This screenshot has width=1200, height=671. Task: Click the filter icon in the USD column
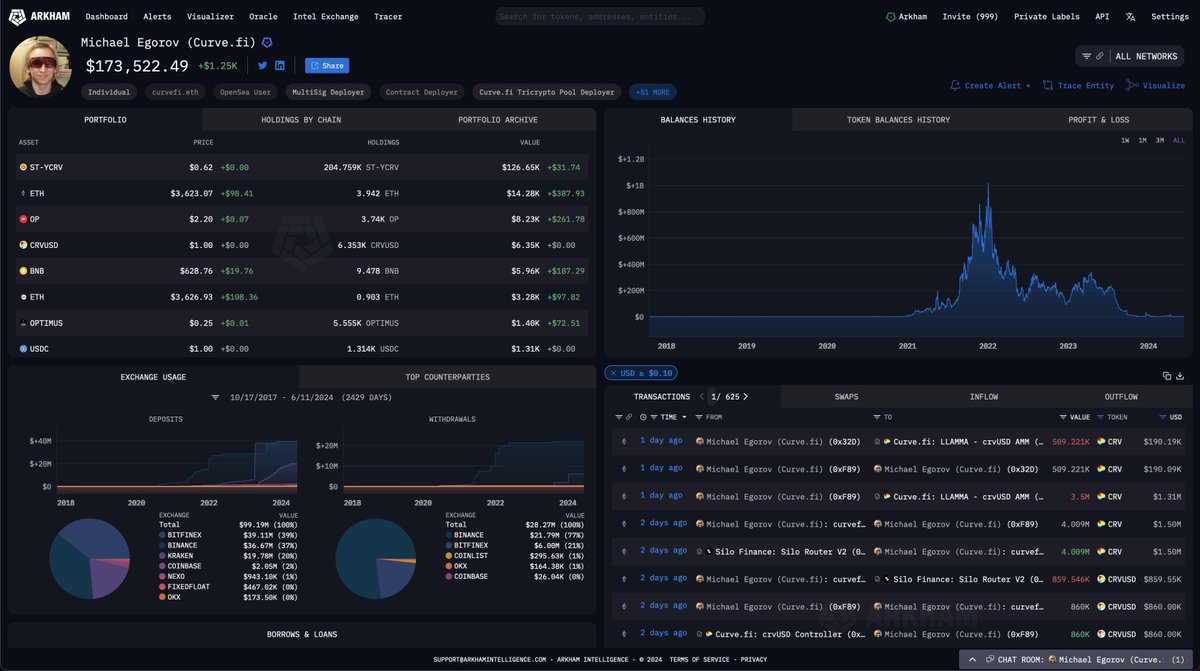[x=1162, y=417]
